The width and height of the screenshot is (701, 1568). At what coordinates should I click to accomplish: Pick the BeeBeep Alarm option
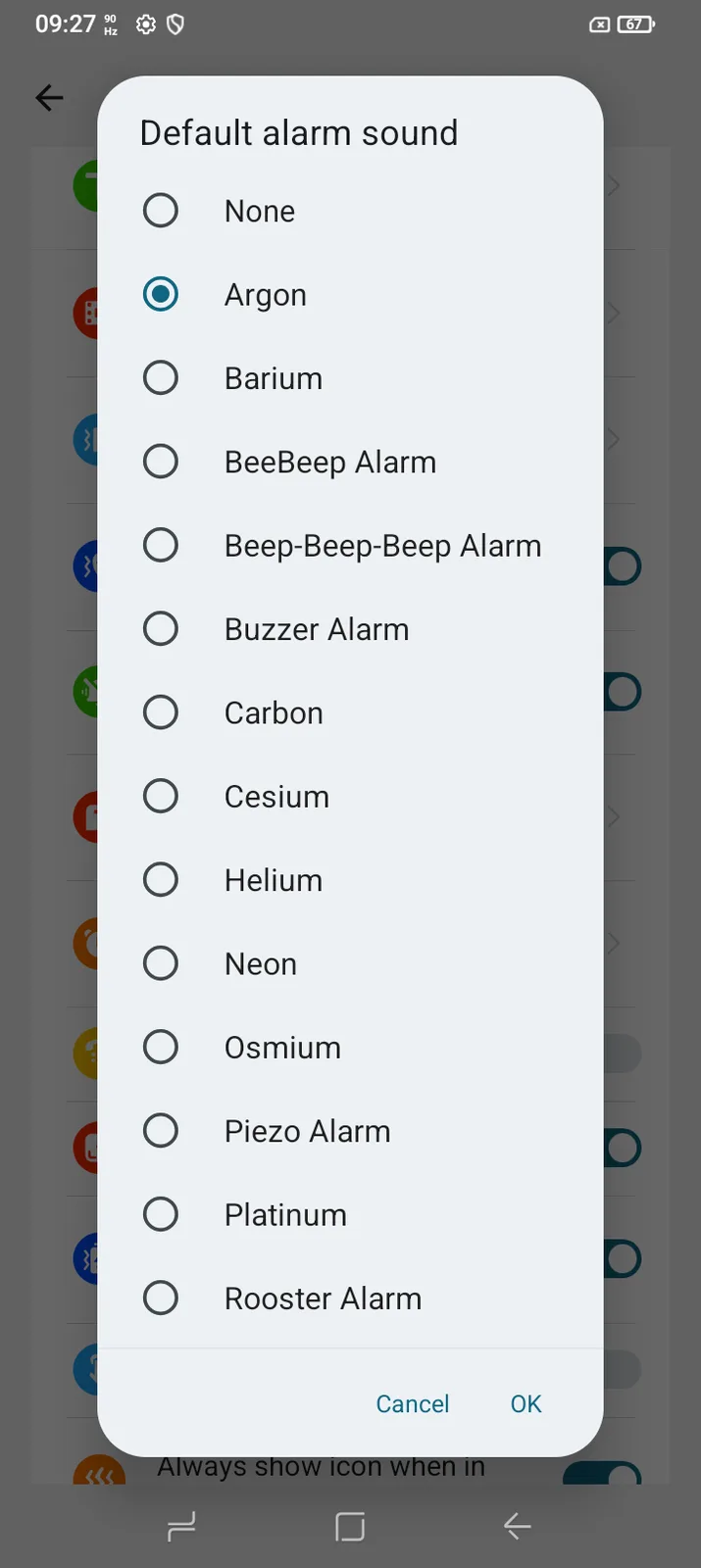tap(161, 462)
